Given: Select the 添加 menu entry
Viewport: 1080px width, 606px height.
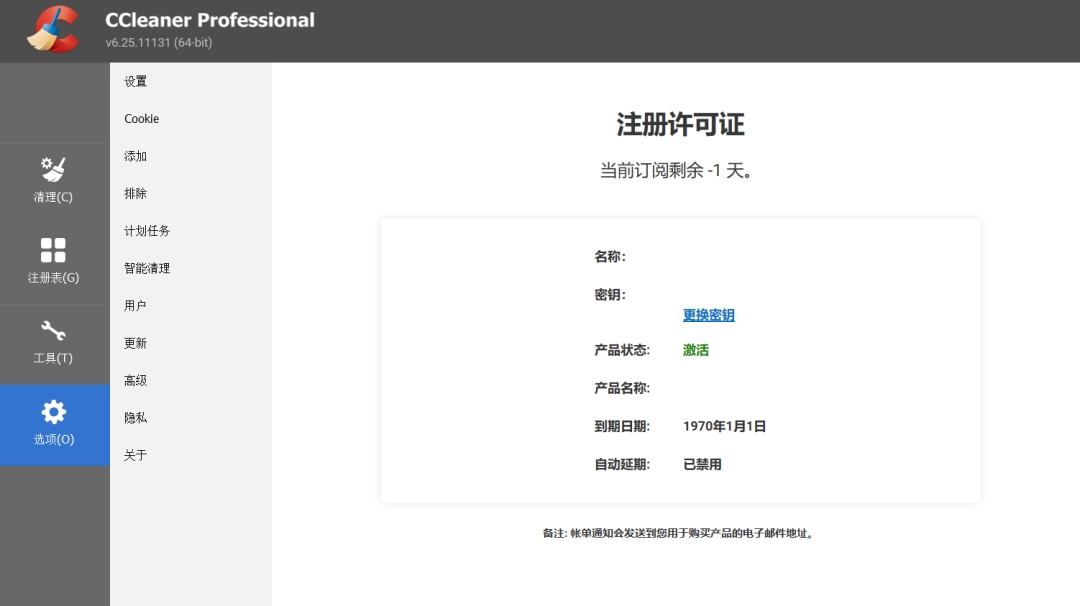Looking at the screenshot, I should 135,156.
